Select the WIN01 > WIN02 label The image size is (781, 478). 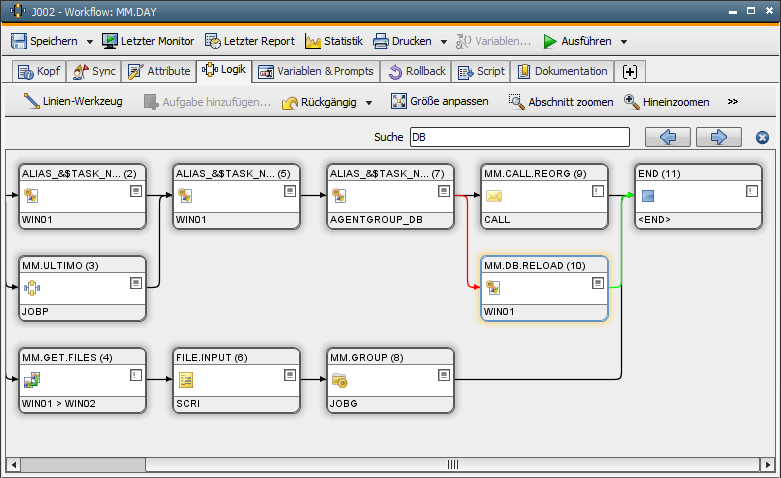59,404
